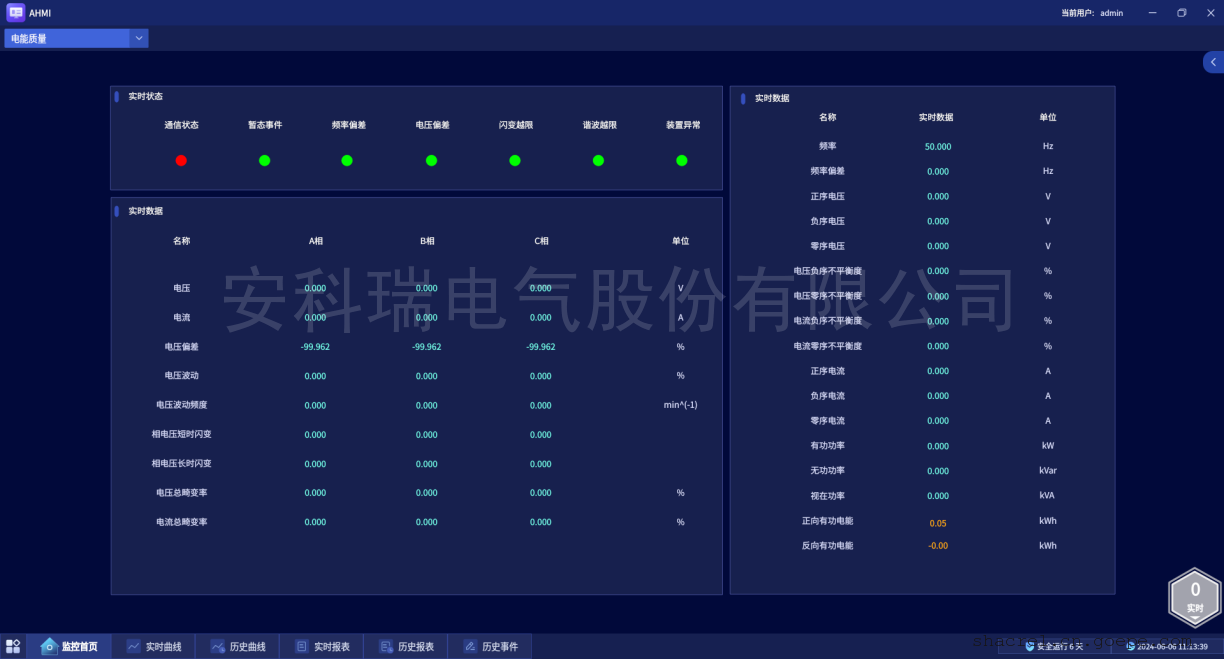The image size is (1224, 659).
Task: Open the app grid menu icon
Action: click(x=13, y=646)
